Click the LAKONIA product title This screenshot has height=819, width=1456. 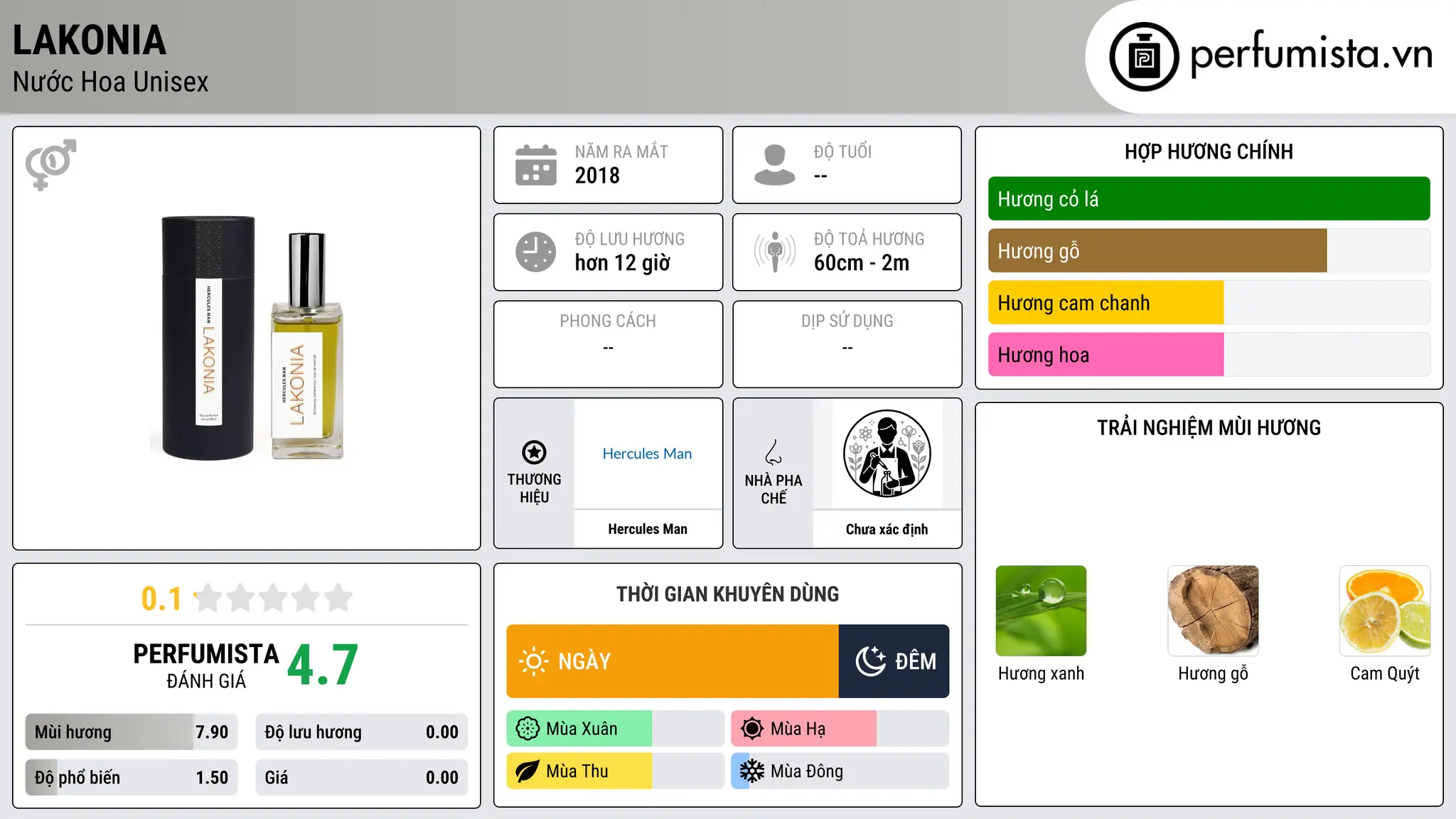tap(90, 41)
